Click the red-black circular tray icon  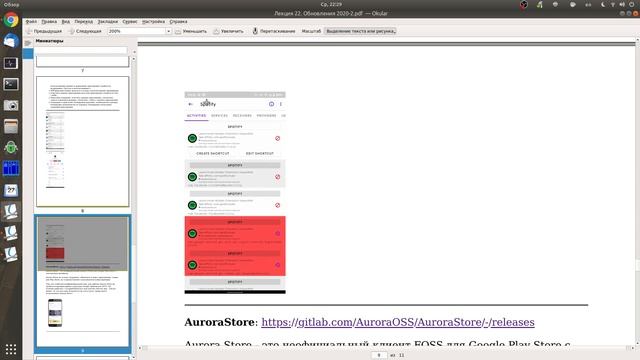click(524, 4)
